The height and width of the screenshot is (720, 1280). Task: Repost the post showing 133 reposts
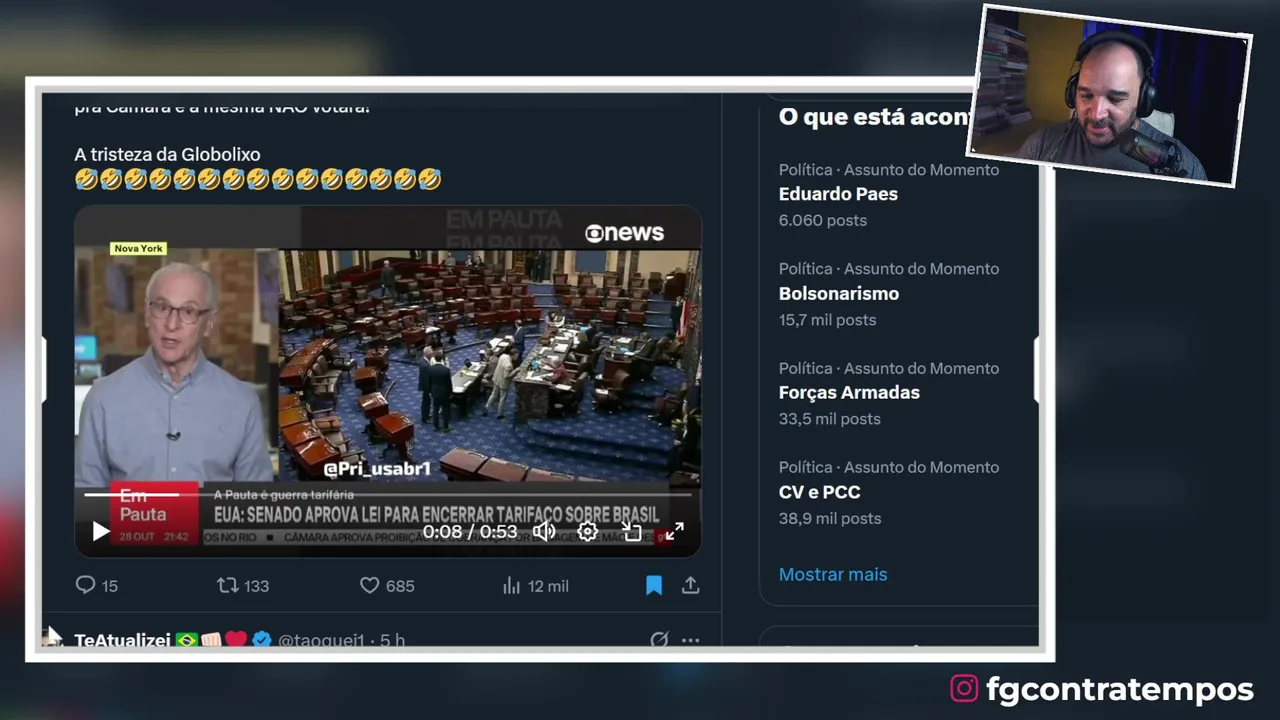[x=243, y=586]
